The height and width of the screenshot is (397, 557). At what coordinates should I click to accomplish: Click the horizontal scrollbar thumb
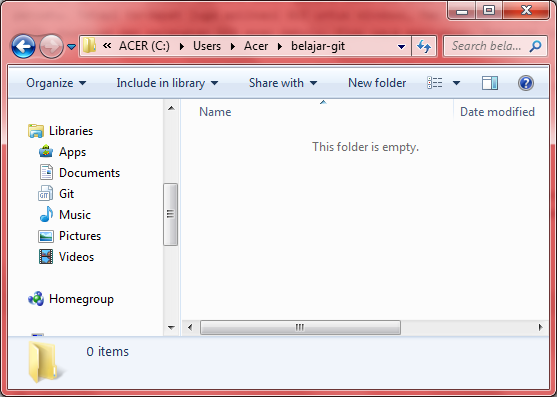(x=300, y=327)
